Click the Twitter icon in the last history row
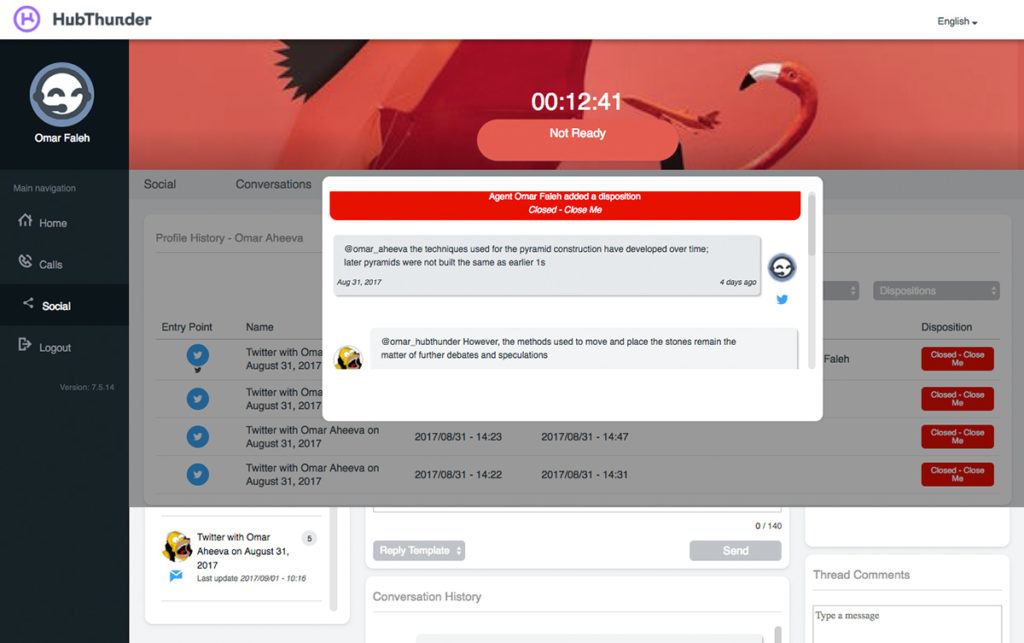Viewport: 1024px width, 643px height. (198, 474)
